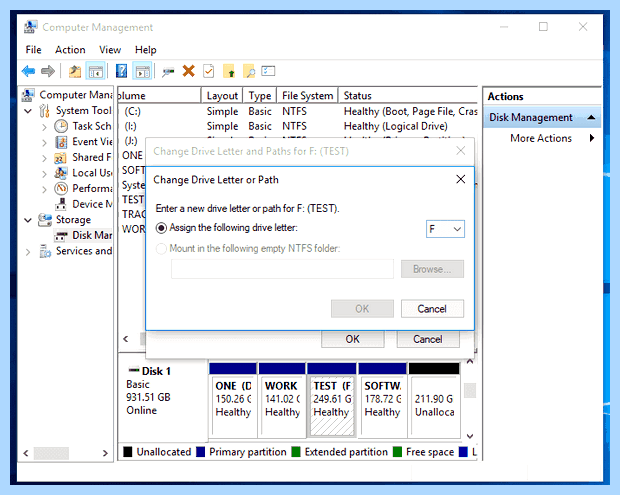Select the 211.90 GB Unallocated block

click(x=434, y=399)
